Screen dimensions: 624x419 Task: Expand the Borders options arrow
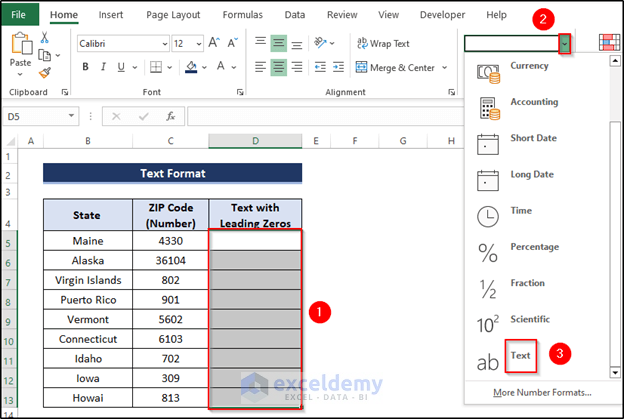coord(170,67)
